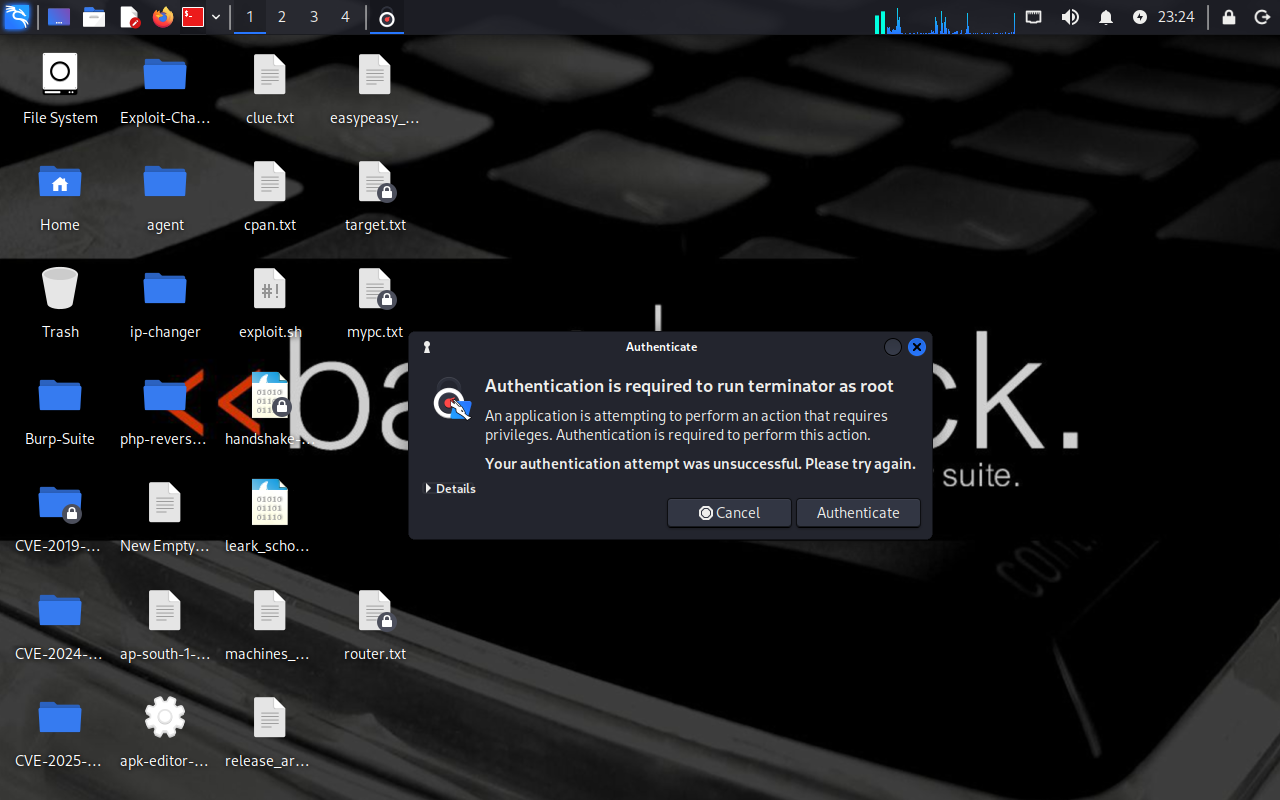
Task: Expand the Details section in Authenticate dialog
Action: 450,489
